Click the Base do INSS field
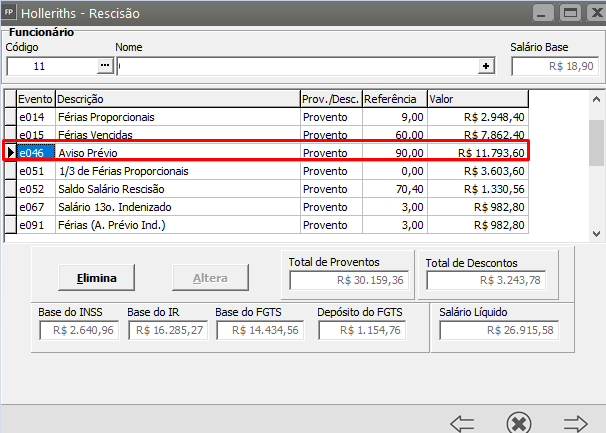Screen dimensions: 606x433 coord(79,330)
